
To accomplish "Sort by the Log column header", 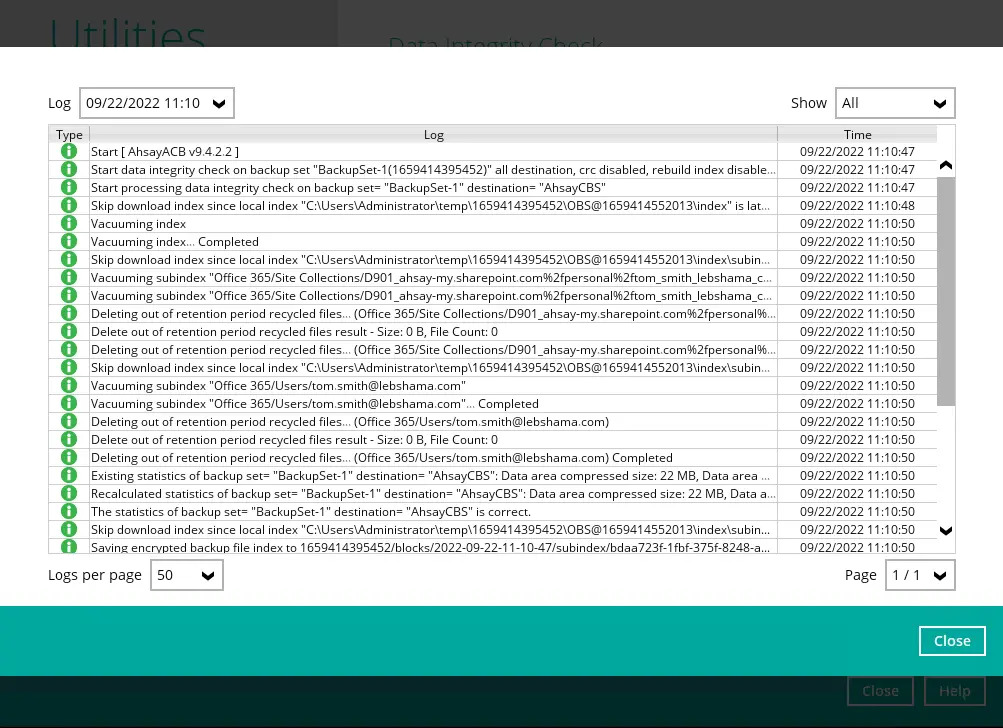I will (433, 134).
